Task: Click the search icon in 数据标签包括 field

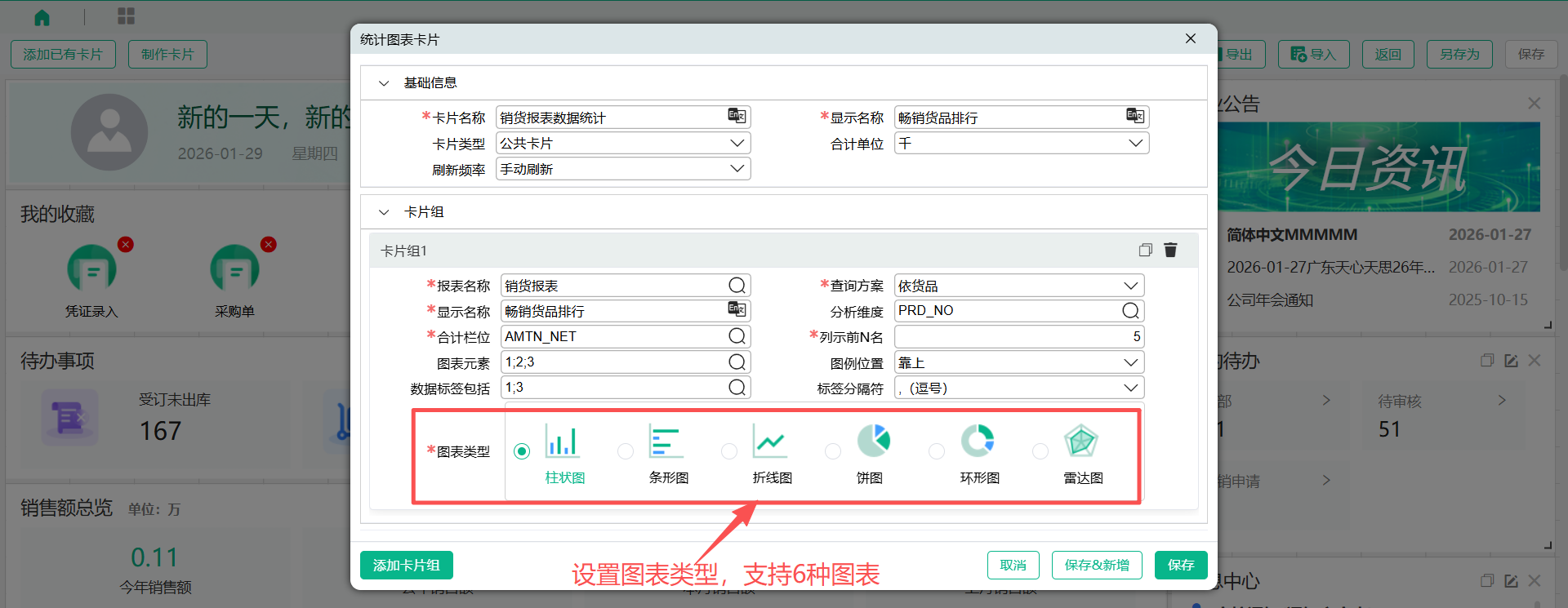Action: click(x=737, y=387)
